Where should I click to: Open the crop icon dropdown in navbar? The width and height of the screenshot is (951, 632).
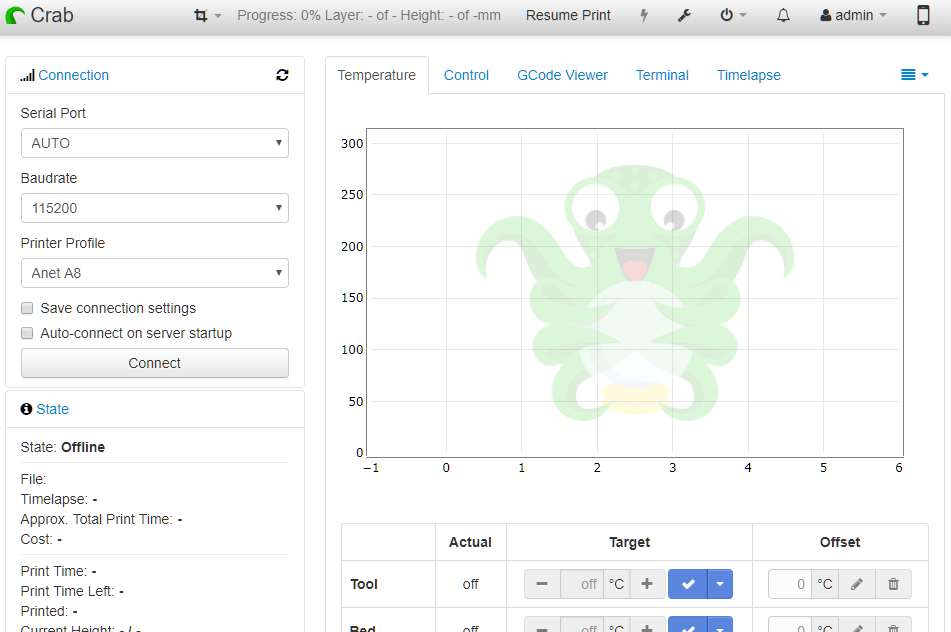point(207,15)
